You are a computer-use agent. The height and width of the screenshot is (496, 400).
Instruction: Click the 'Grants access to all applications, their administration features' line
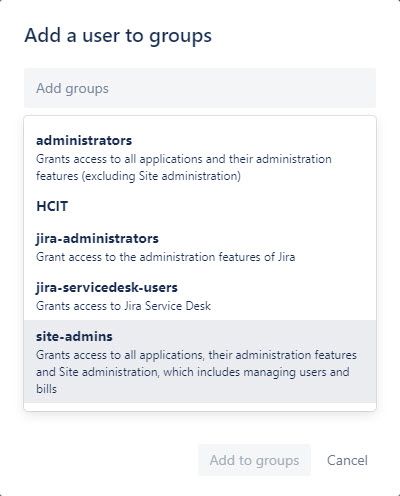tap(196, 355)
